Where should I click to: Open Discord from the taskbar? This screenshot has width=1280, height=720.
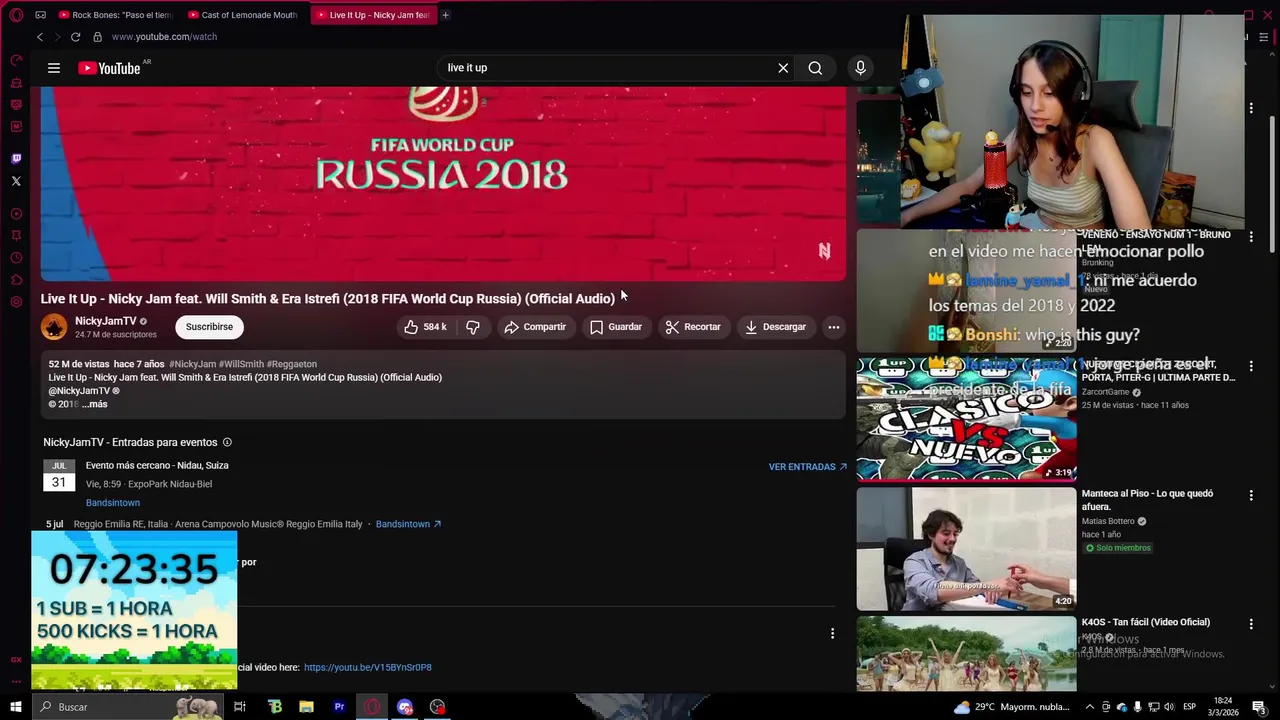pos(405,707)
